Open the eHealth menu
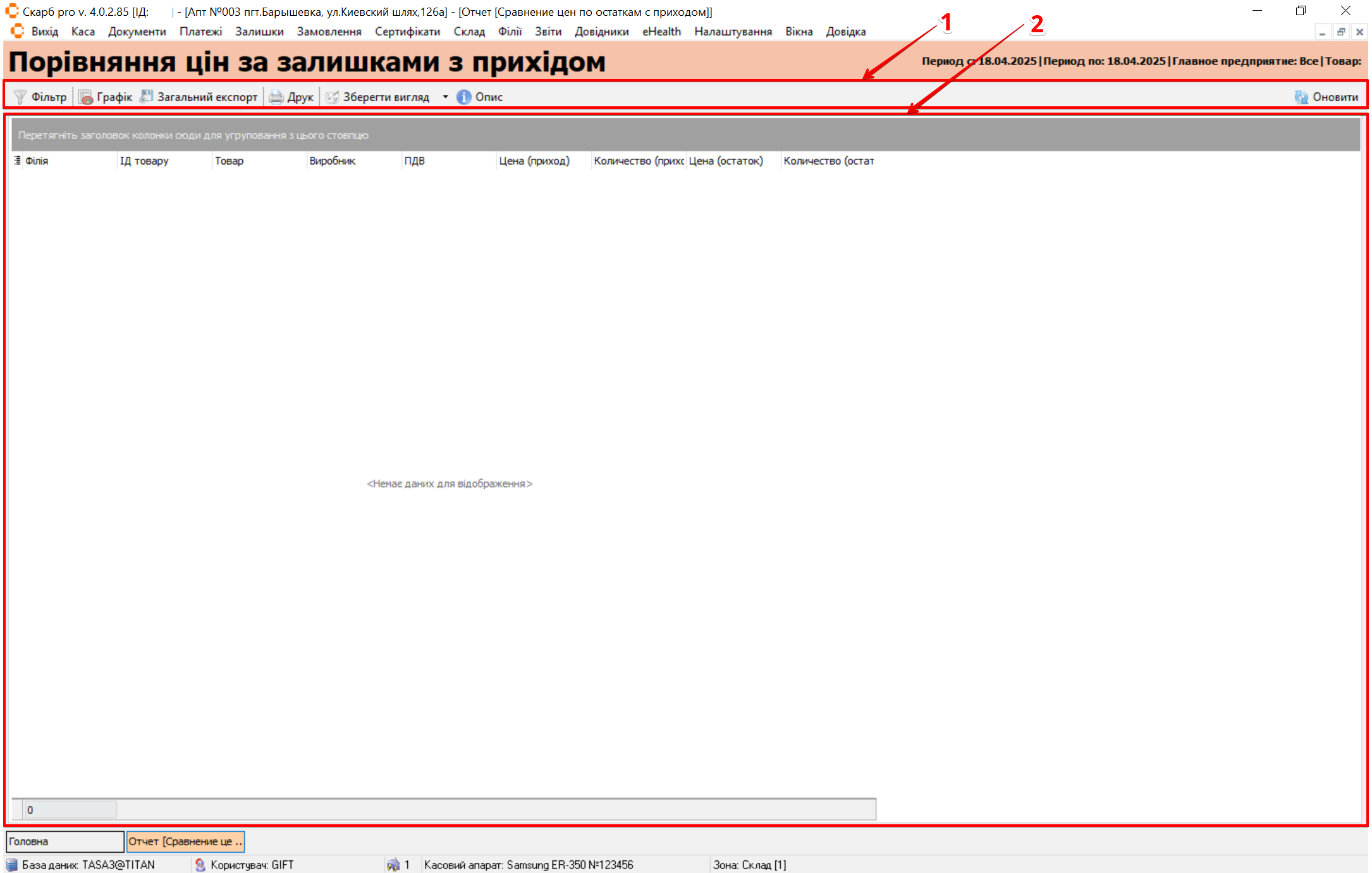Screen dimensions: 1372x873 (x=661, y=32)
